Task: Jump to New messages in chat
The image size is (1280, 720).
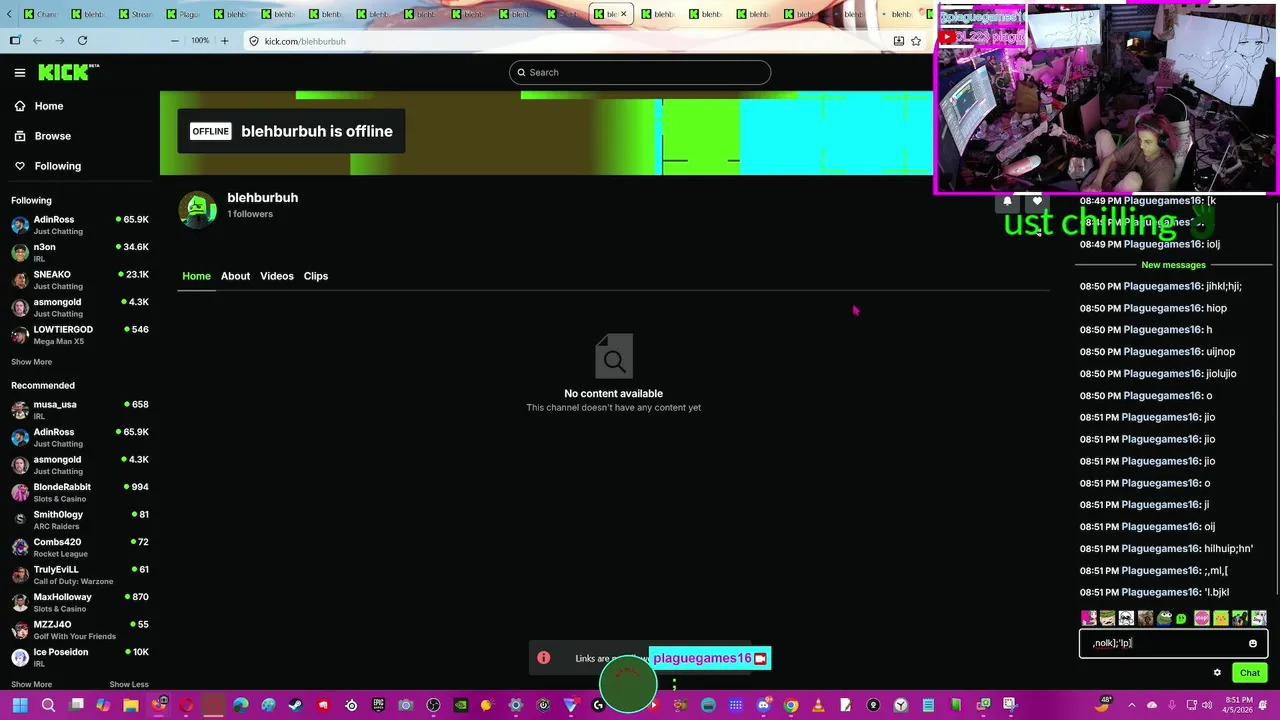Action: [x=1173, y=265]
